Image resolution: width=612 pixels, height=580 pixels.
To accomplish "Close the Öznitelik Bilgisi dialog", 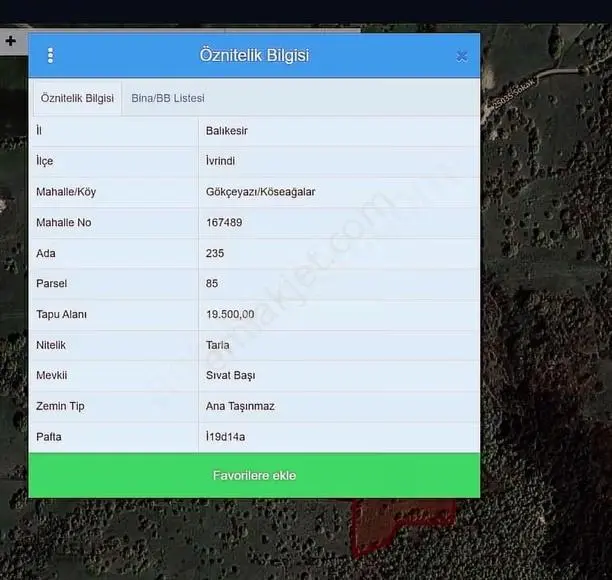I will click(x=461, y=56).
